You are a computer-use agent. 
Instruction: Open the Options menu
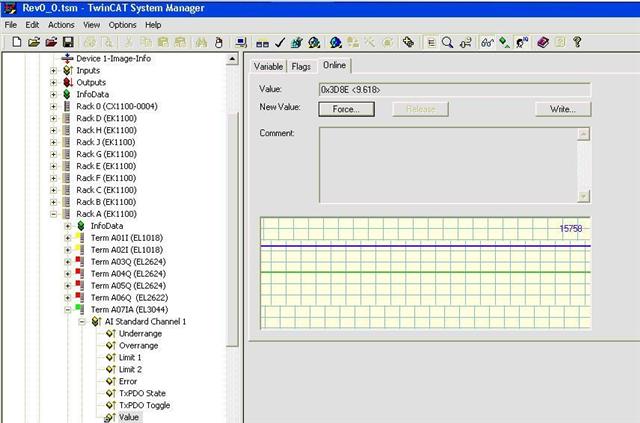click(122, 25)
